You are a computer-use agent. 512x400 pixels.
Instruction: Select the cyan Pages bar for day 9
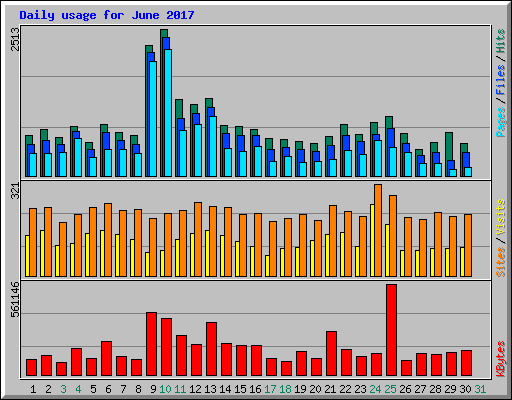click(153, 119)
